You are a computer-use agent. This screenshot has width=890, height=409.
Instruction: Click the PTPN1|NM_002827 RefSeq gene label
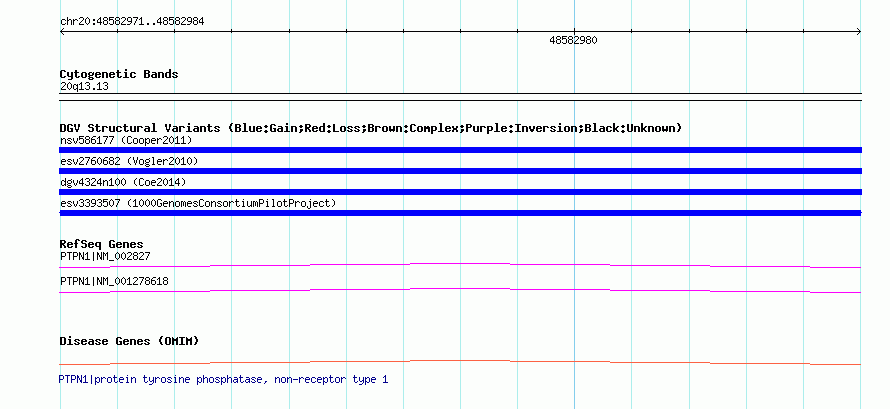click(x=105, y=256)
